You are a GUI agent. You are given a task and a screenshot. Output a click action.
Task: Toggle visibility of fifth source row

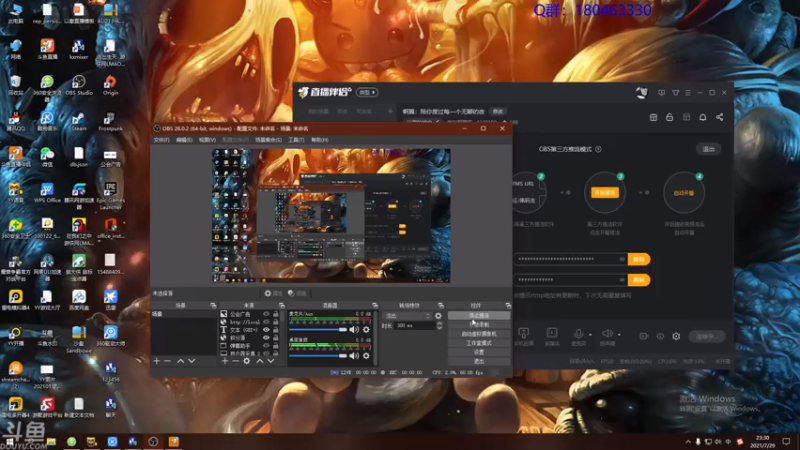tap(266, 345)
